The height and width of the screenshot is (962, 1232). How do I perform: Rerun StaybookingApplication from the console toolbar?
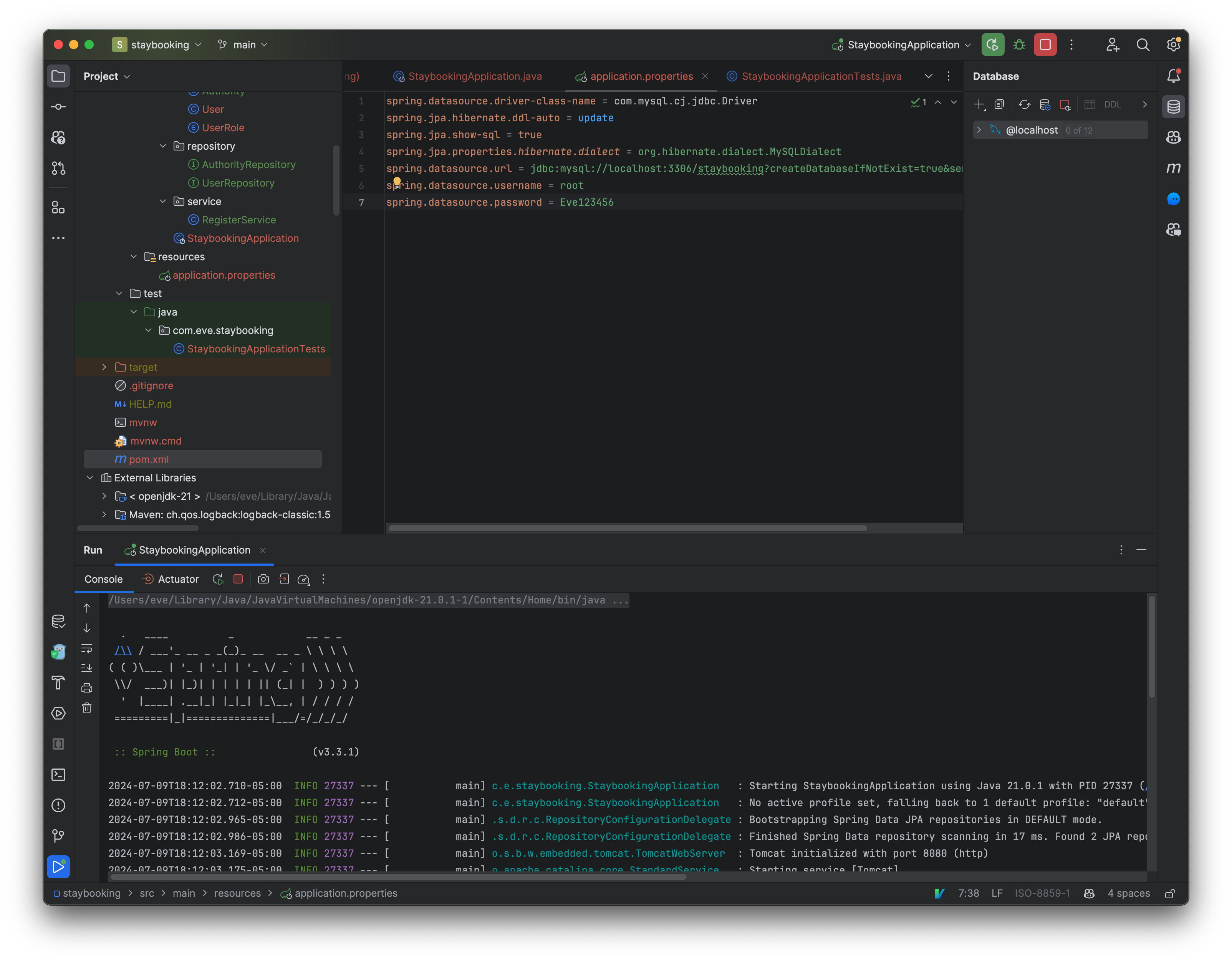click(x=217, y=579)
